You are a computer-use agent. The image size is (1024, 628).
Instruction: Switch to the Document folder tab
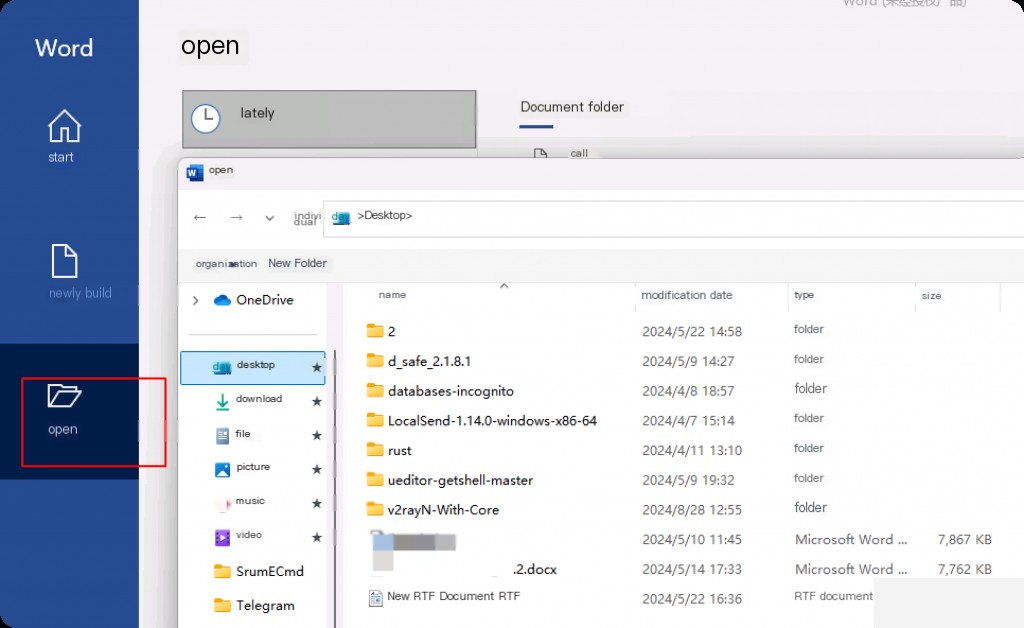(x=572, y=107)
